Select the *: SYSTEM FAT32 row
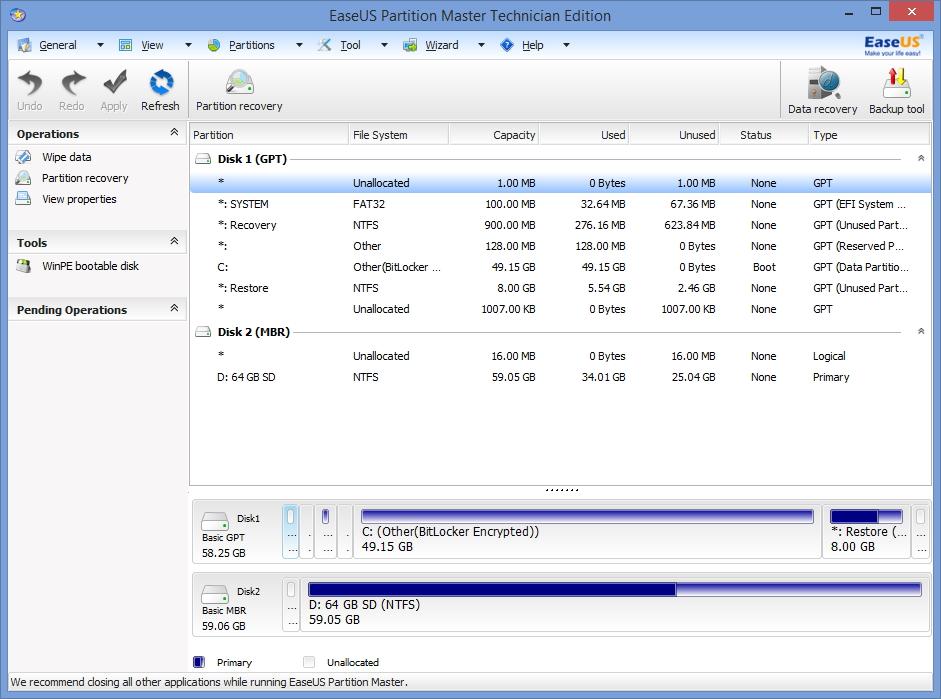Image resolution: width=941 pixels, height=699 pixels. coord(561,204)
